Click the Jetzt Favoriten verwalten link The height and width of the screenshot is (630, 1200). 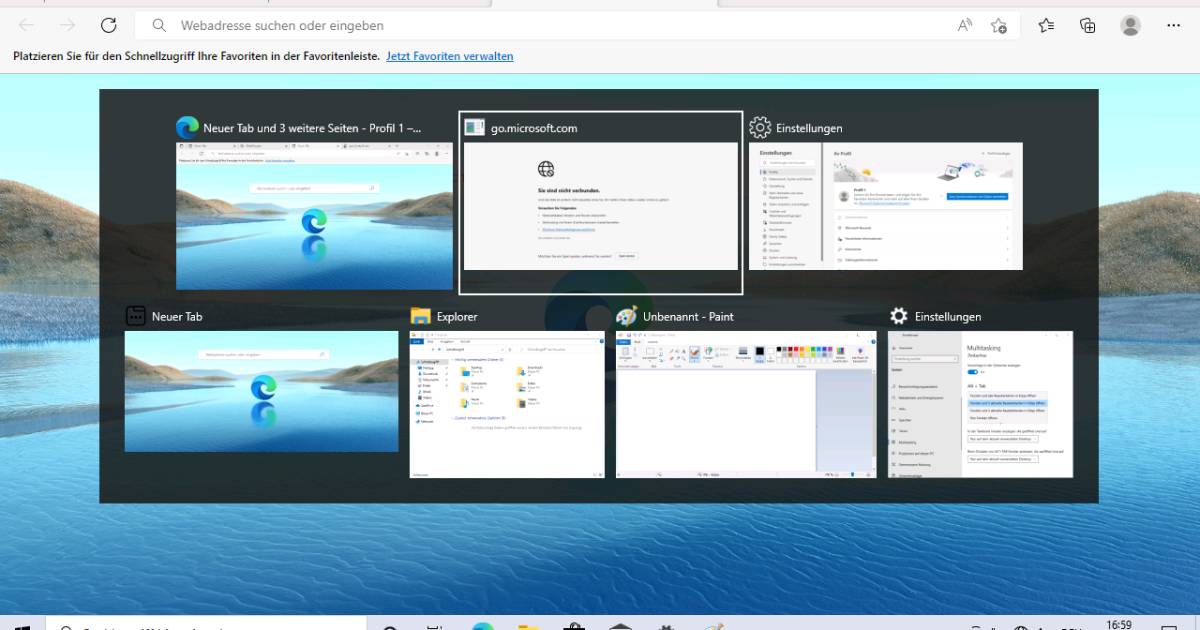(x=449, y=56)
